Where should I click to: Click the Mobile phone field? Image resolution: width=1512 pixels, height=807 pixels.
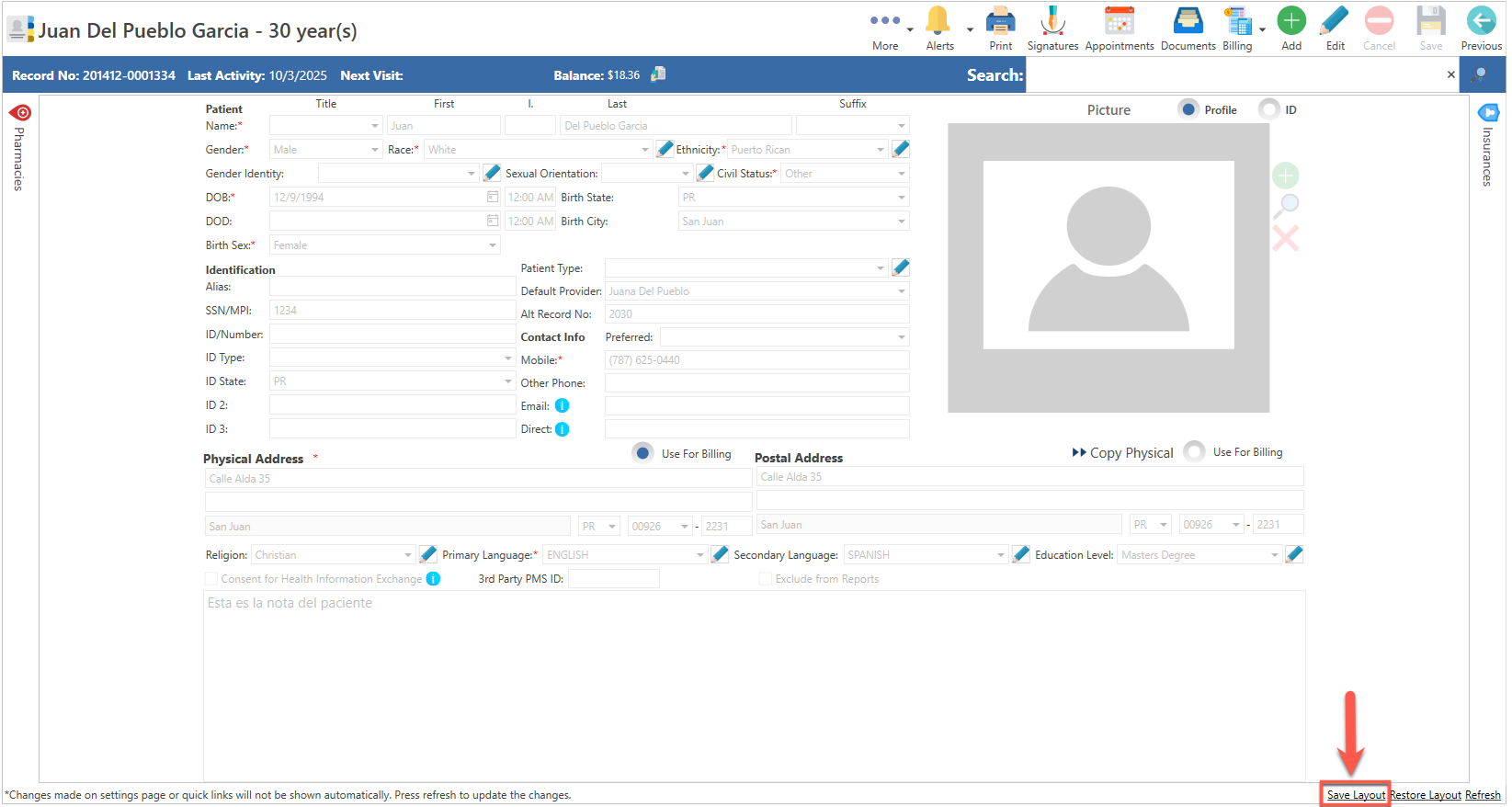click(x=756, y=360)
